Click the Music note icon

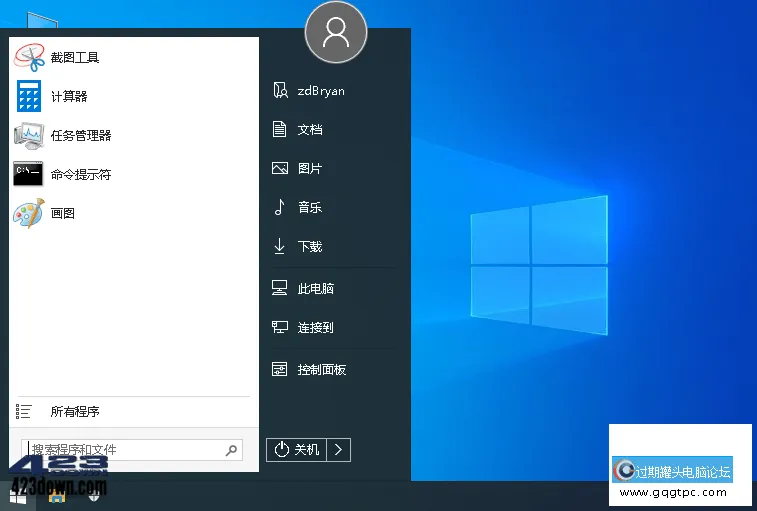(x=280, y=207)
